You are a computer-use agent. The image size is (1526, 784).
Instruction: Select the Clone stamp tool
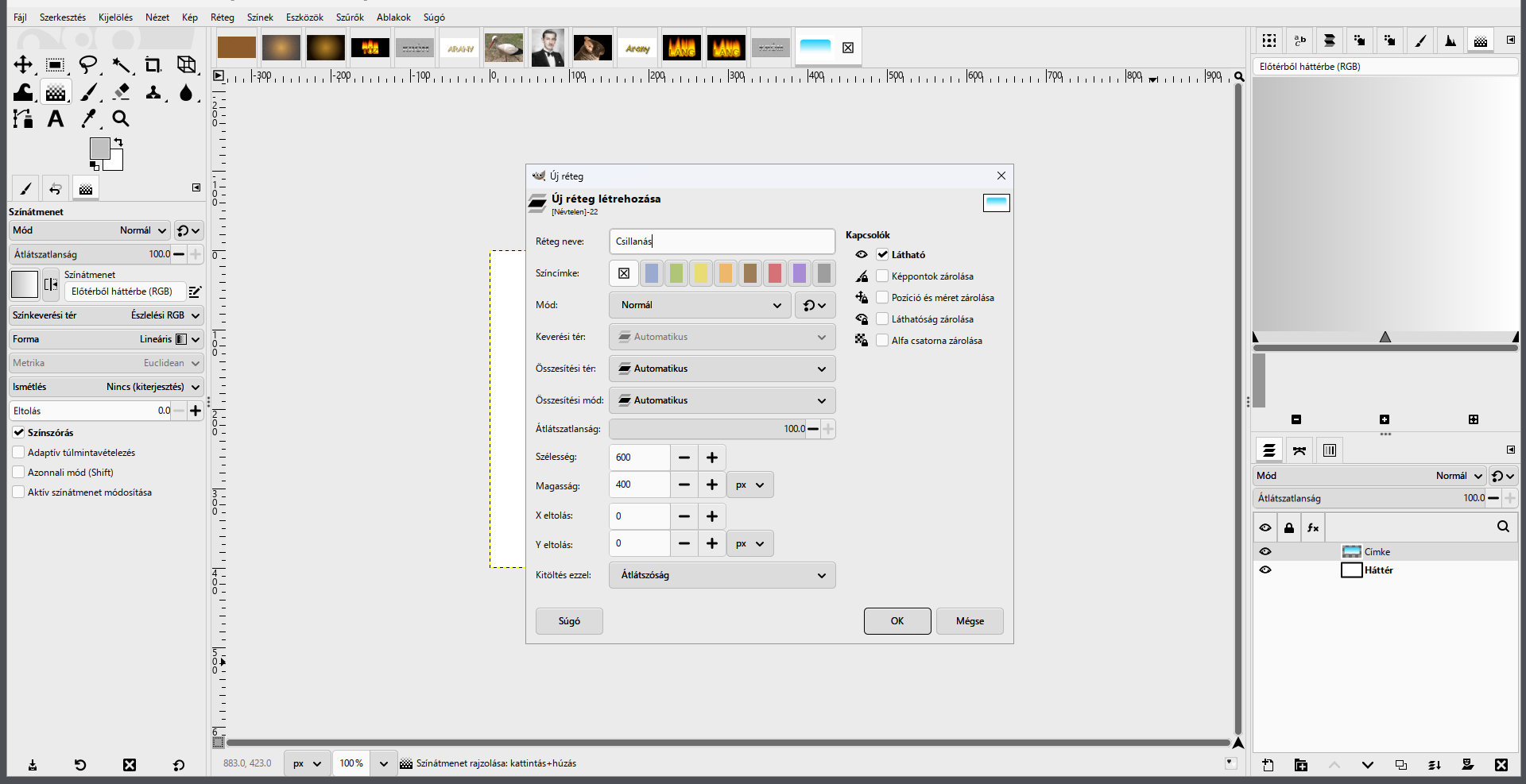coord(153,92)
